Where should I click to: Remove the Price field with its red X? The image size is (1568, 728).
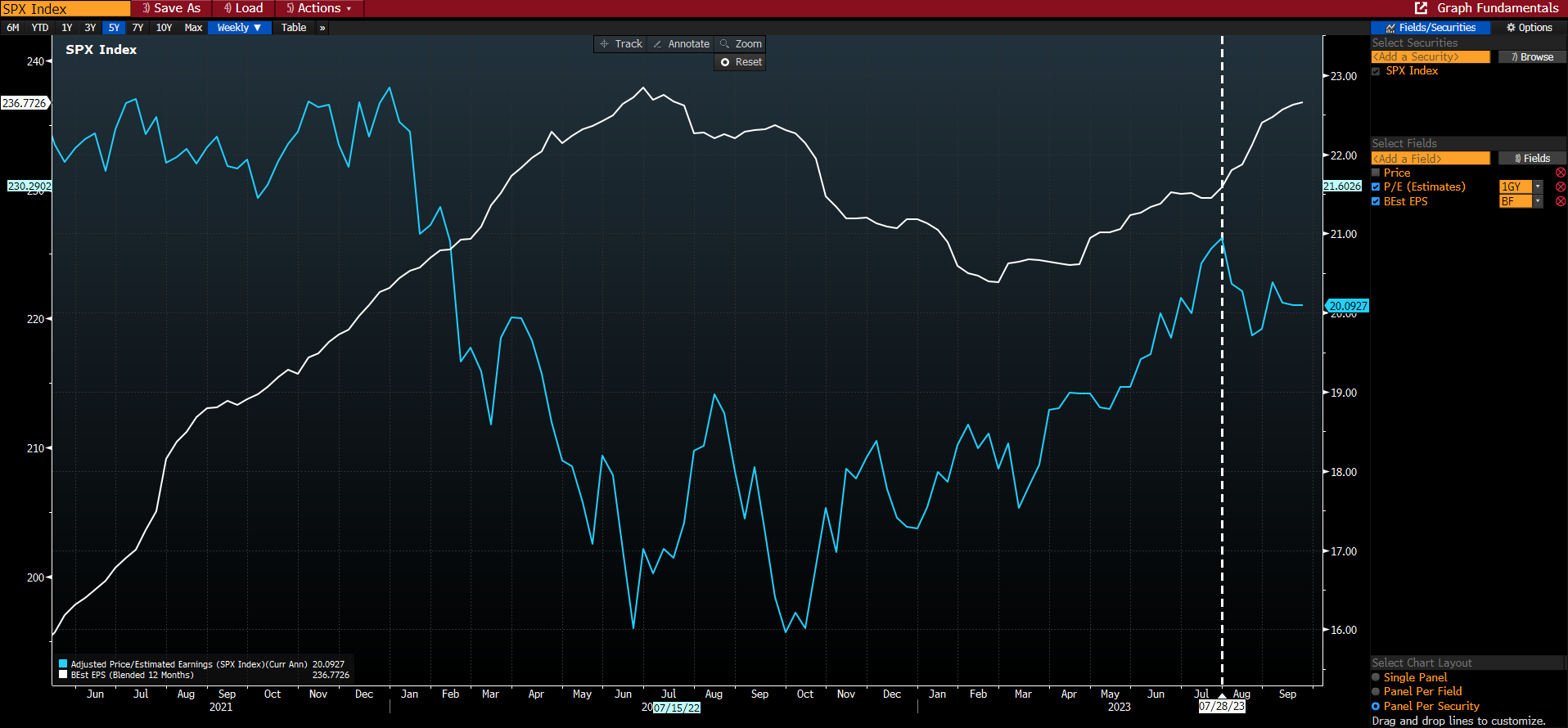pyautogui.click(x=1561, y=173)
